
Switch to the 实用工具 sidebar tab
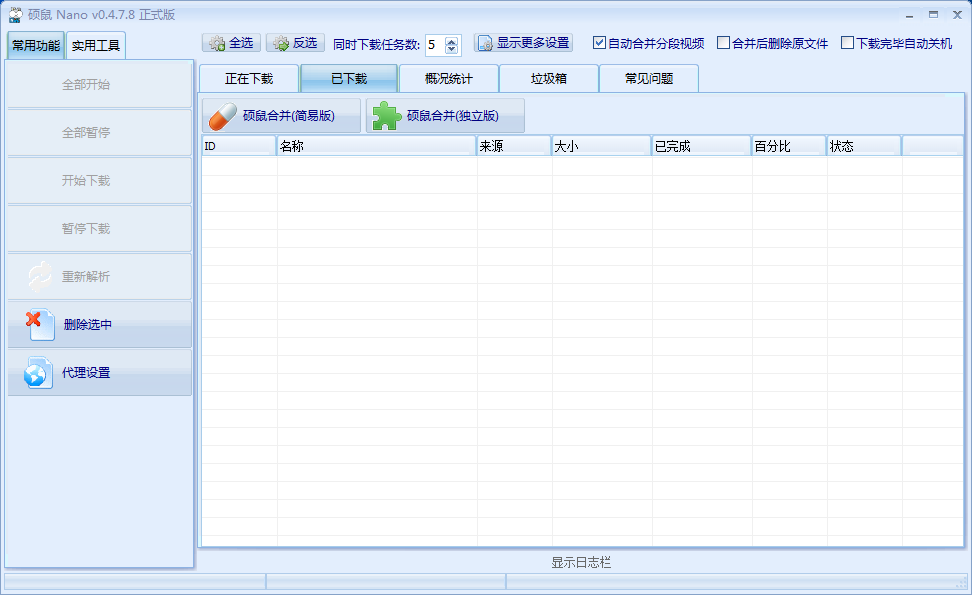pyautogui.click(x=95, y=46)
